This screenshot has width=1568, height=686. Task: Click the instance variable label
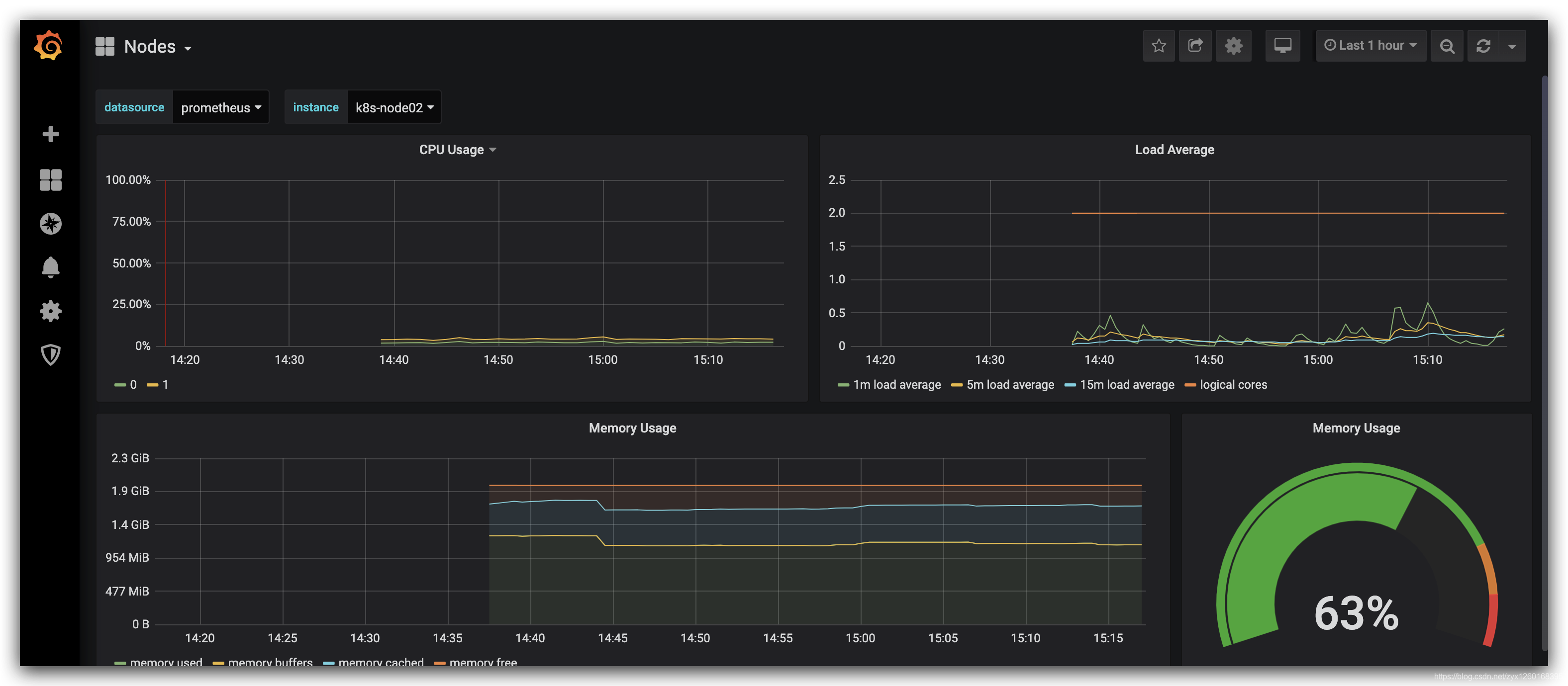[x=315, y=108]
